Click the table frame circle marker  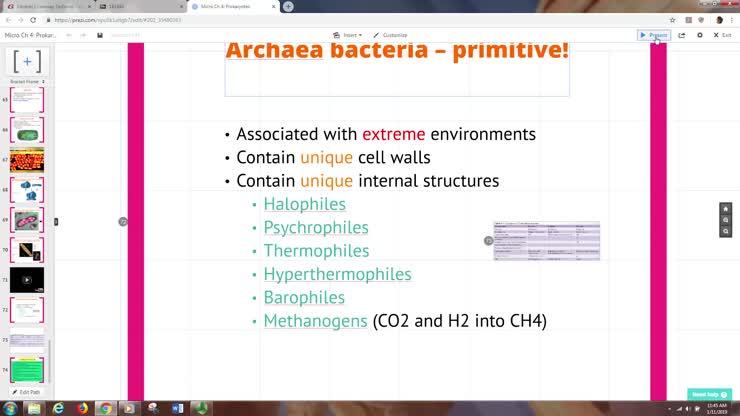pos(488,241)
